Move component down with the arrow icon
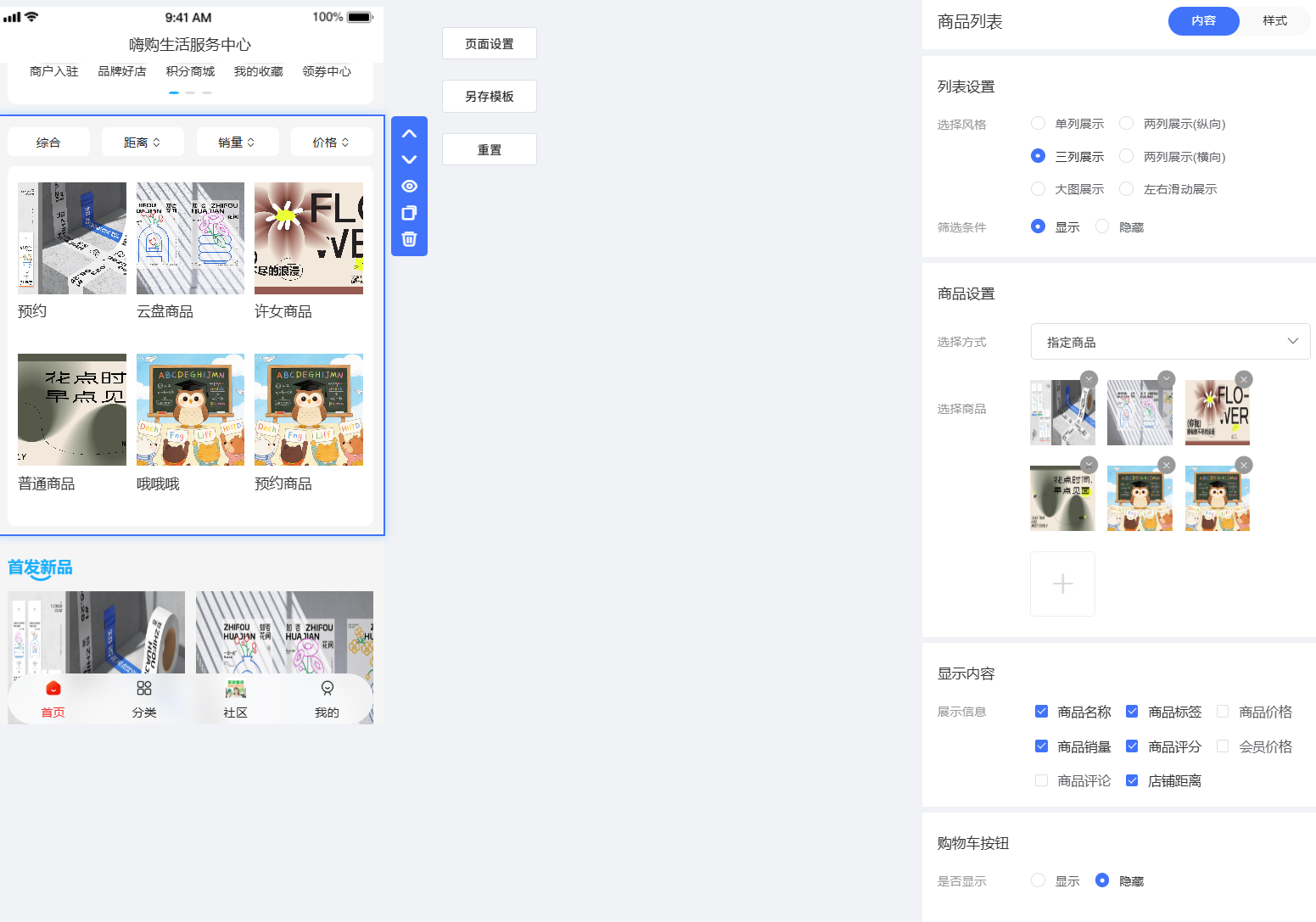Image resolution: width=1316 pixels, height=922 pixels. click(409, 159)
